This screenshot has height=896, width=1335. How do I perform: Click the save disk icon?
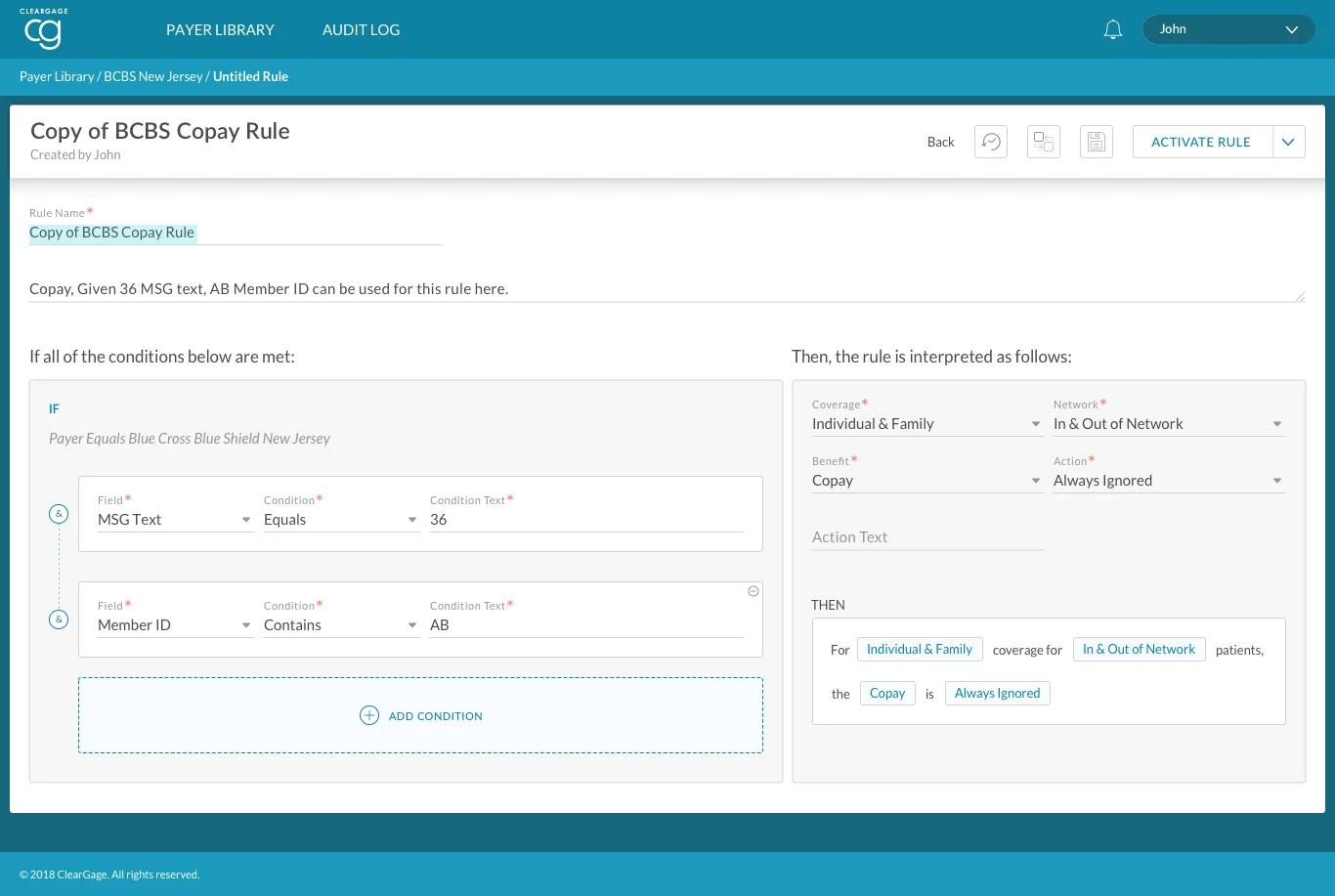tap(1097, 142)
